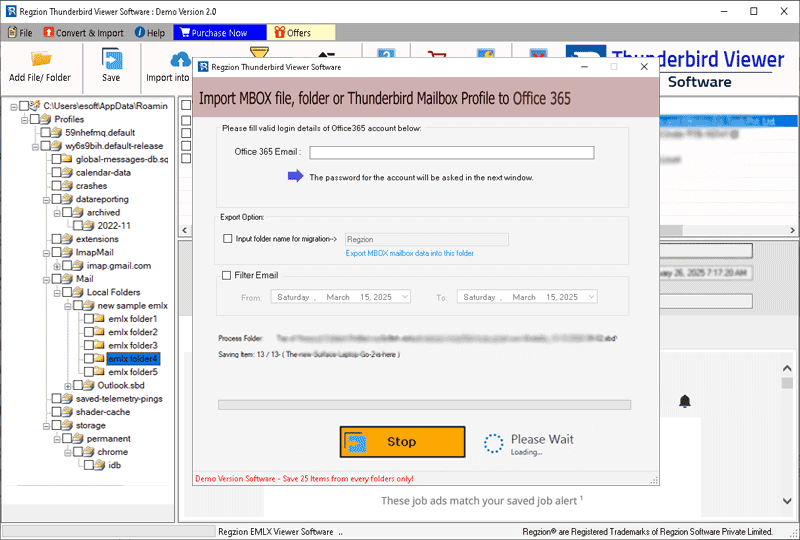Open the Offers menu item

click(x=301, y=33)
